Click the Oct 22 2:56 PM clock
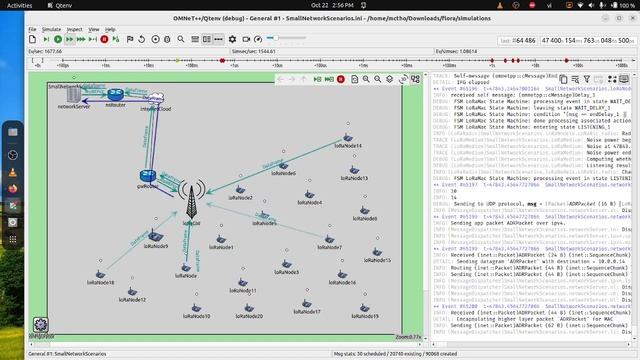The height and width of the screenshot is (360, 640). coord(332,5)
